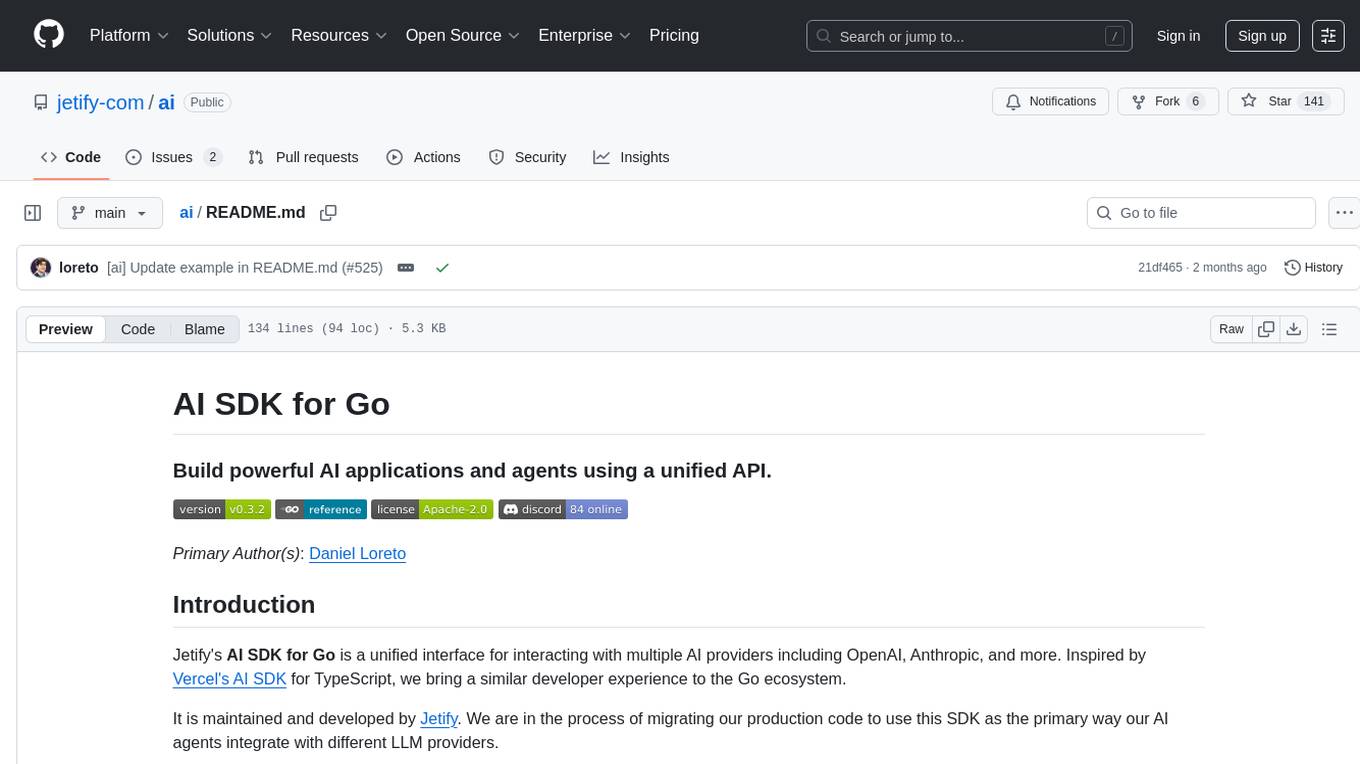The image size is (1360, 764).
Task: Copy the raw file contents
Action: (x=1266, y=329)
